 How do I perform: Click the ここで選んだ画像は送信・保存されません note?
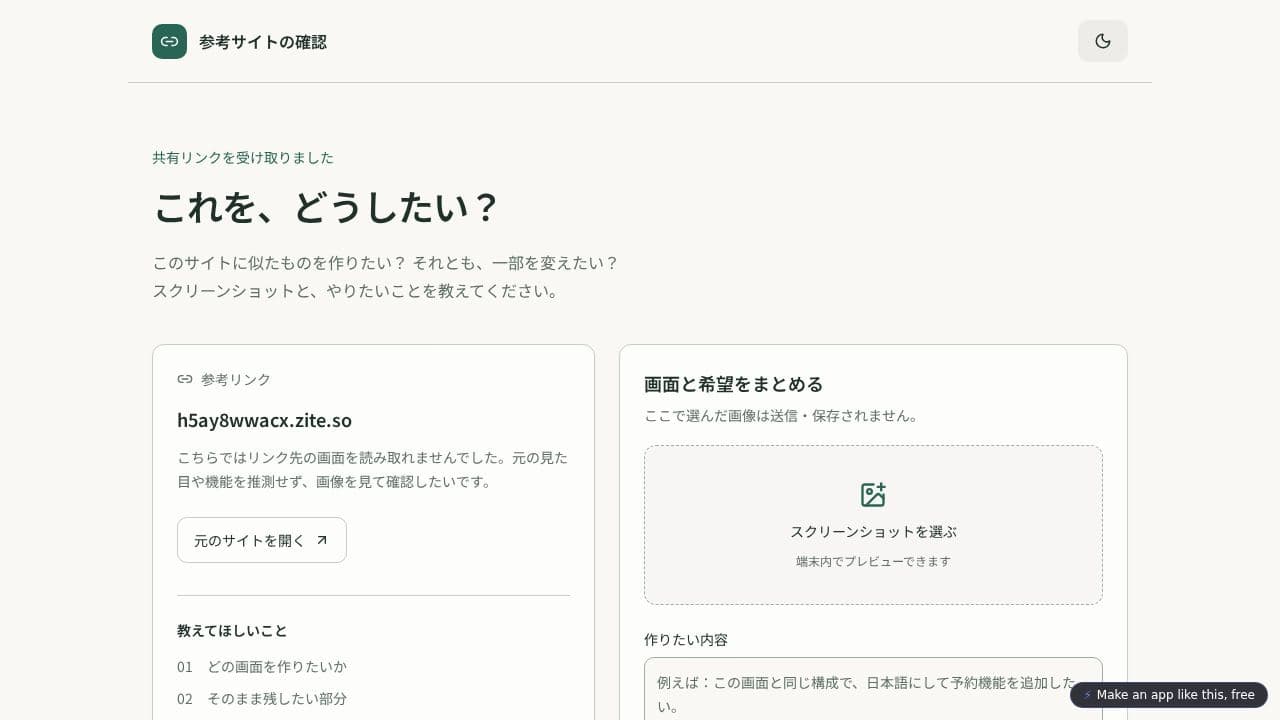pyautogui.click(x=781, y=416)
